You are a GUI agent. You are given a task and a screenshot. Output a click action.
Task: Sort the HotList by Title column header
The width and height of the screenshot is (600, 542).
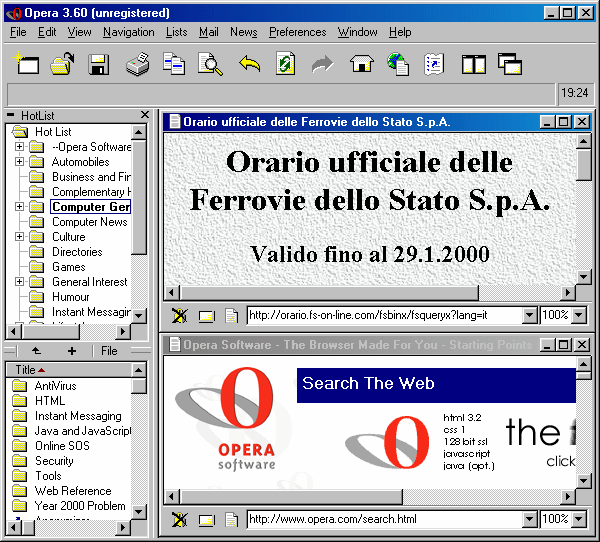[x=30, y=370]
